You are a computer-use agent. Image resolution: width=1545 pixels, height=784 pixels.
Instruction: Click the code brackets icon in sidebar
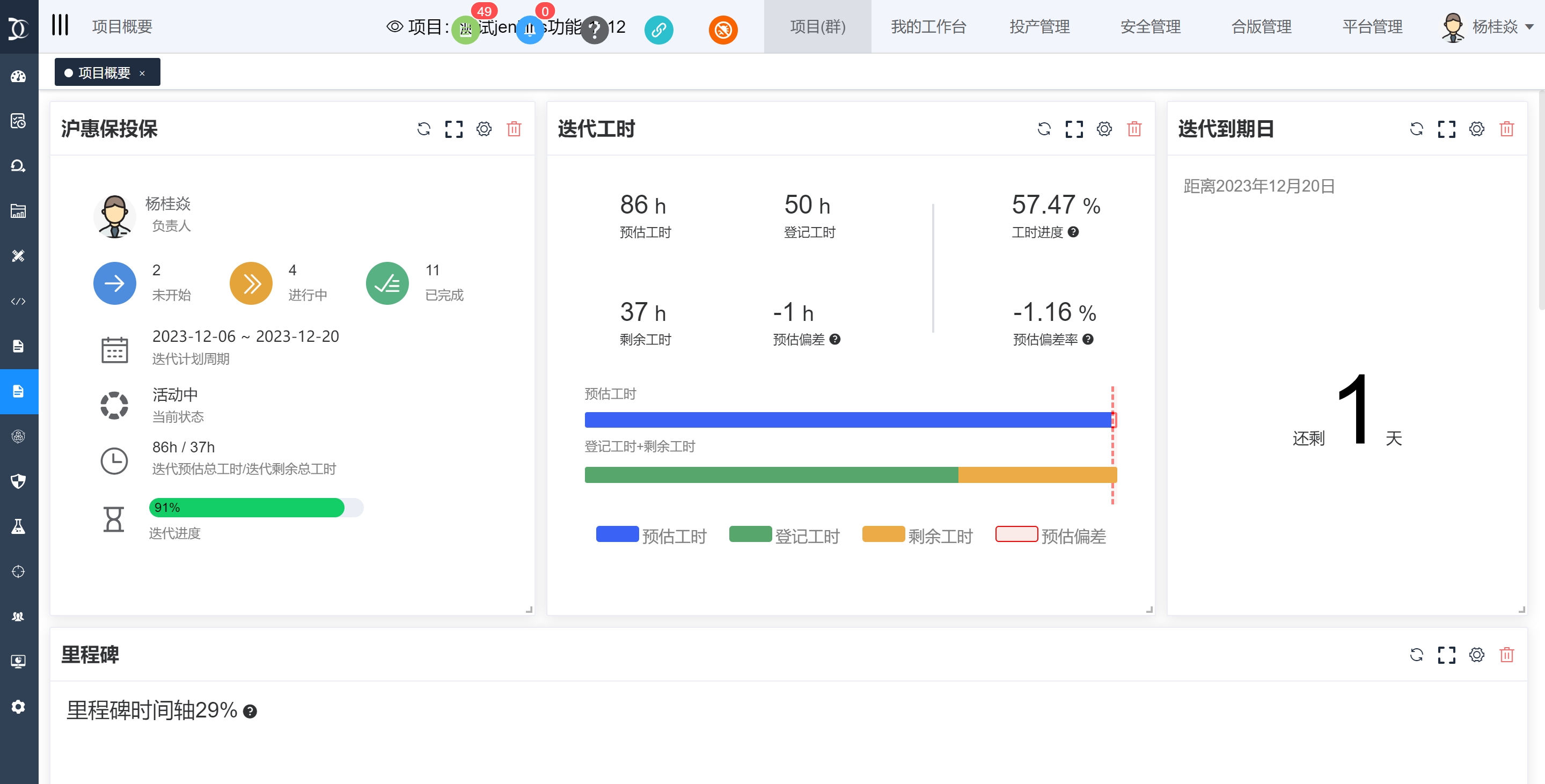pos(18,301)
